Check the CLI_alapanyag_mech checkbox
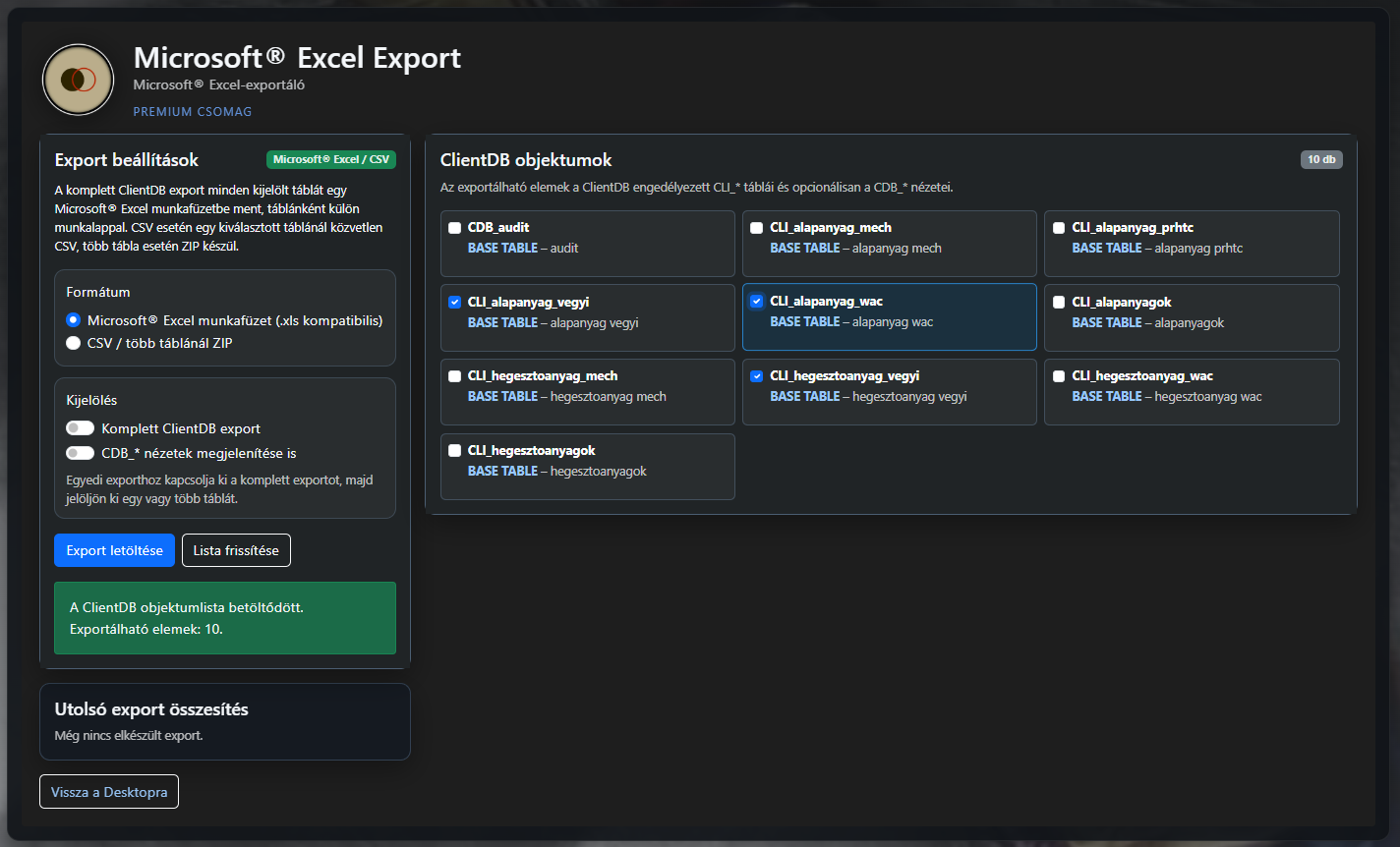The image size is (1400, 847). tap(756, 228)
